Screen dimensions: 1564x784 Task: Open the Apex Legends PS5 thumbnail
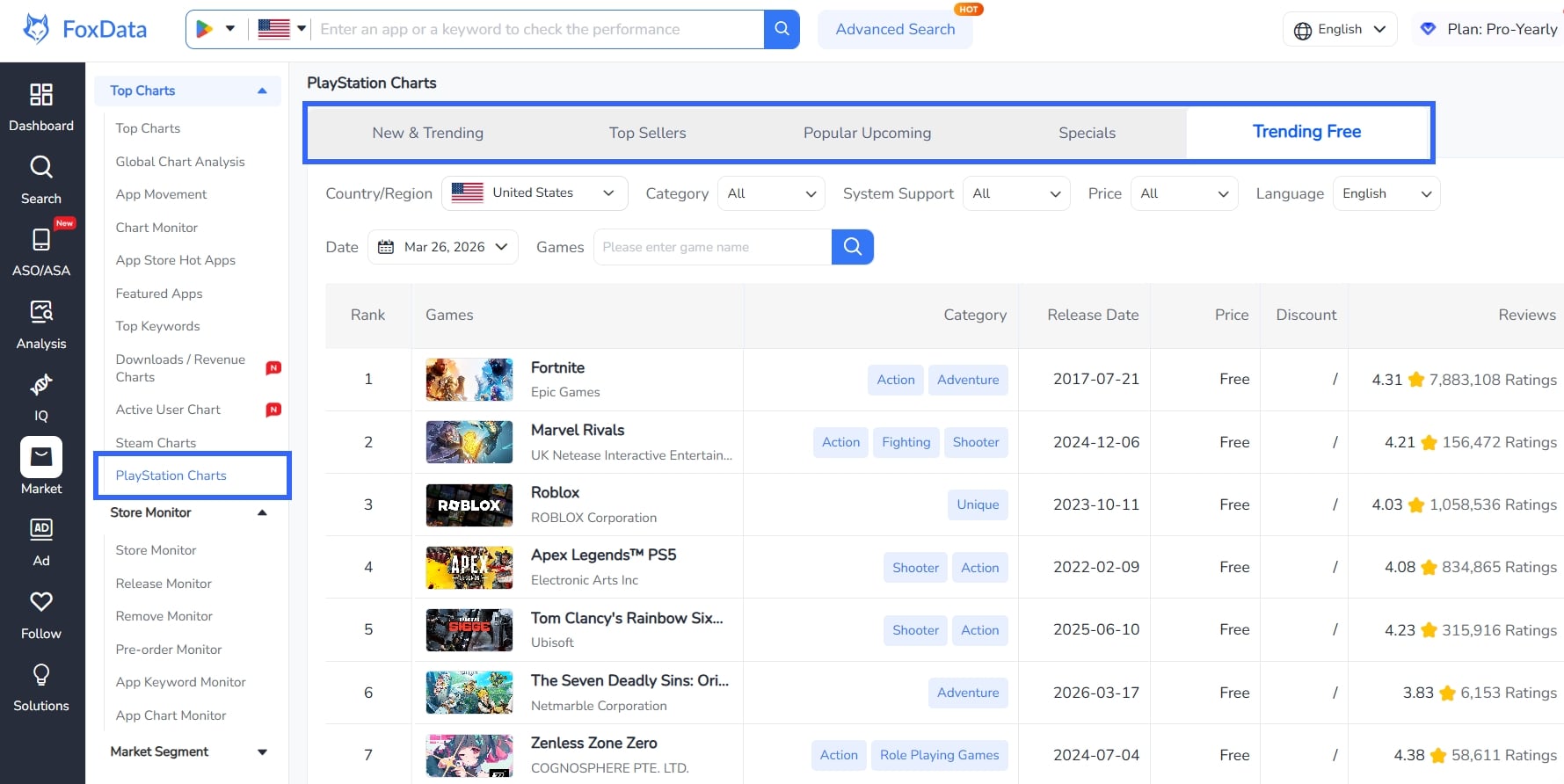click(x=469, y=568)
